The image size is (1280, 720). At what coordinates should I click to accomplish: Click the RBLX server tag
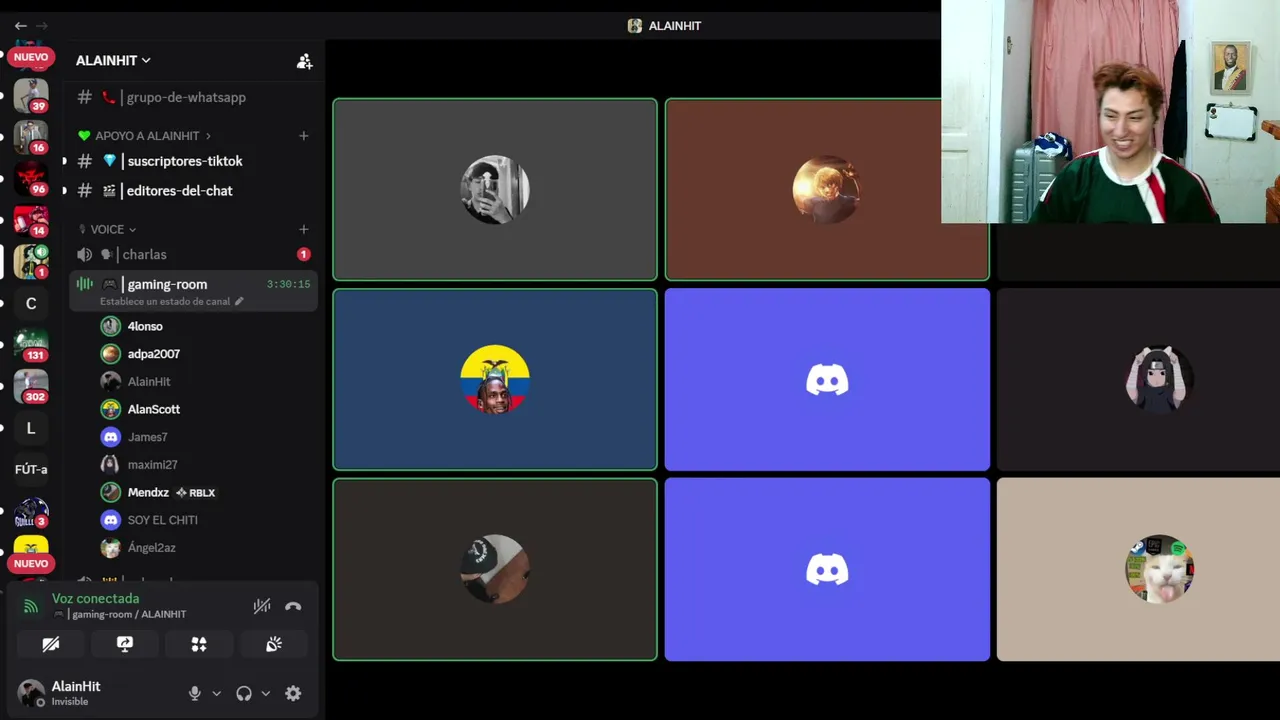click(x=196, y=492)
